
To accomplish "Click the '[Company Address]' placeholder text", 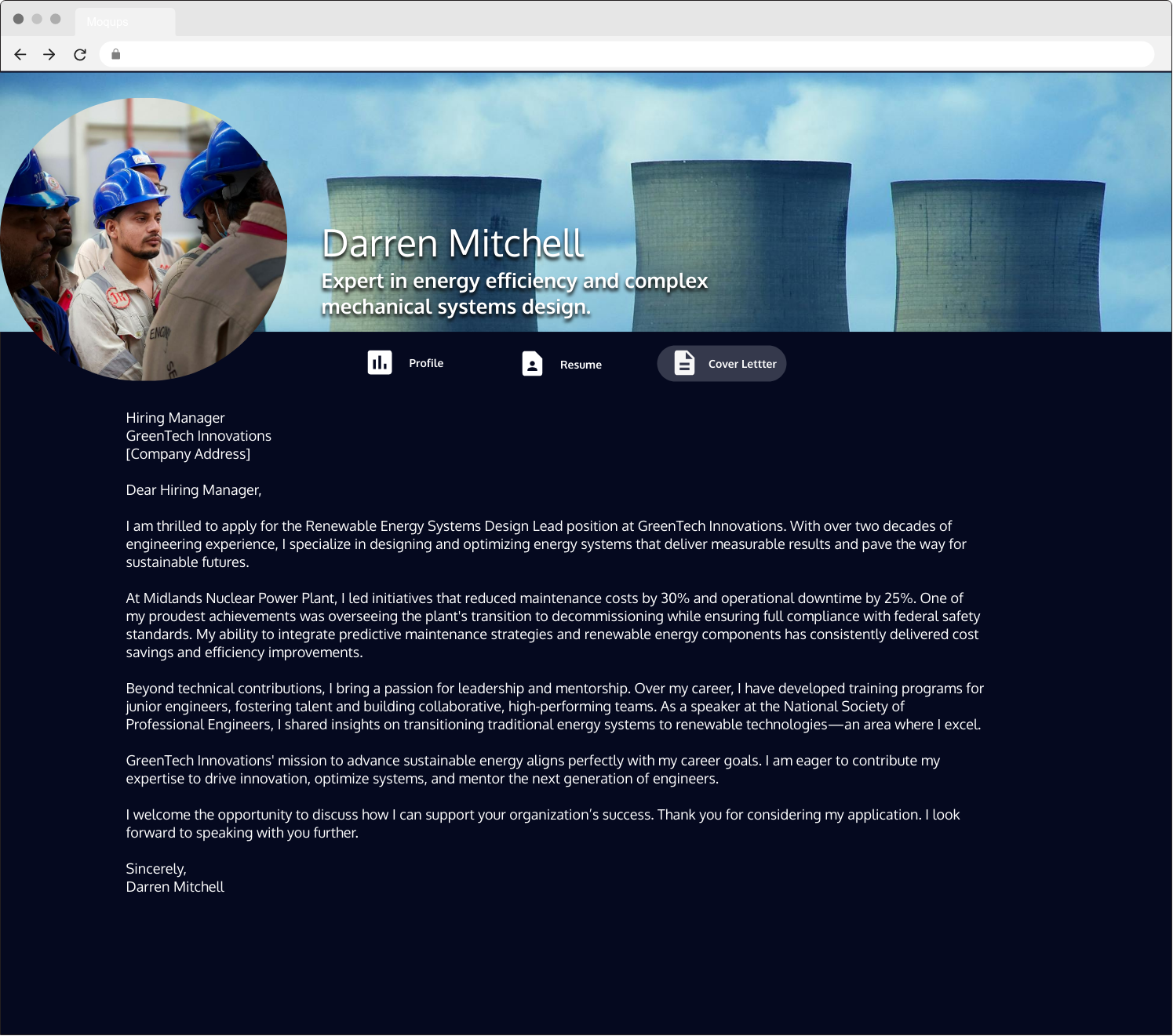I will click(x=188, y=454).
